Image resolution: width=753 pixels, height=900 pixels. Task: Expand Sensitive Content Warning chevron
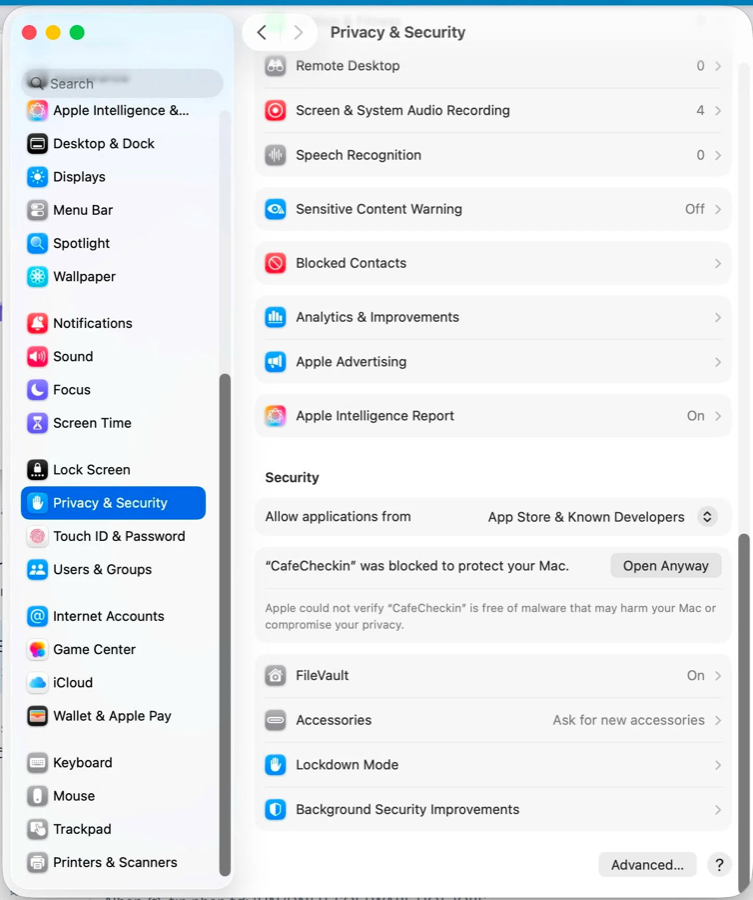coord(718,209)
